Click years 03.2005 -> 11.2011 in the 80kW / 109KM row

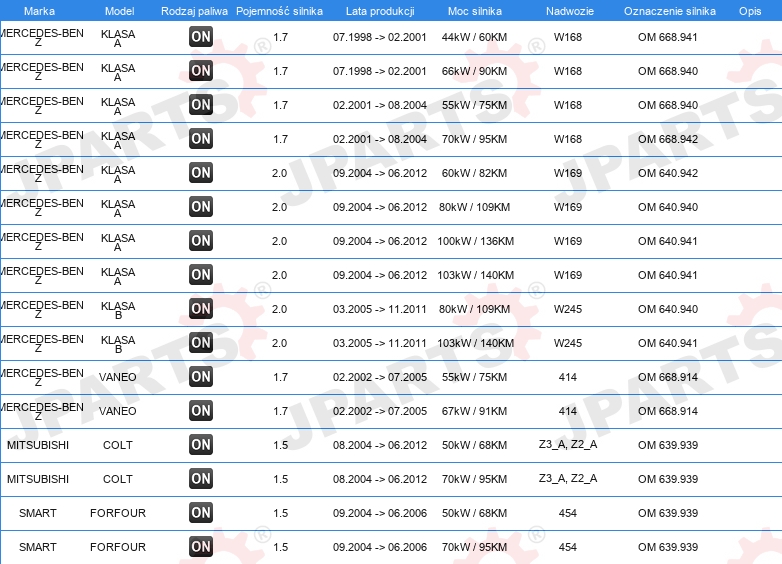point(380,309)
